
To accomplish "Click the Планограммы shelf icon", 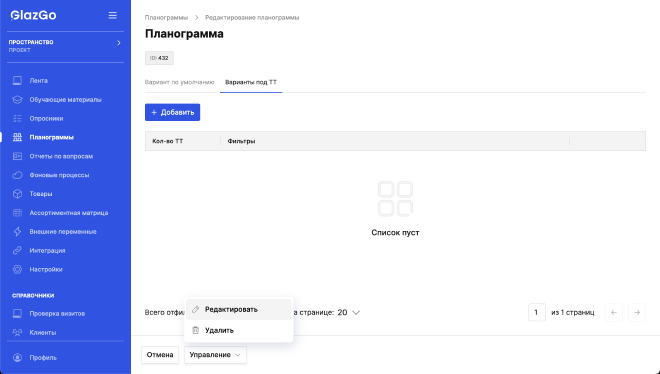I will pyautogui.click(x=17, y=137).
